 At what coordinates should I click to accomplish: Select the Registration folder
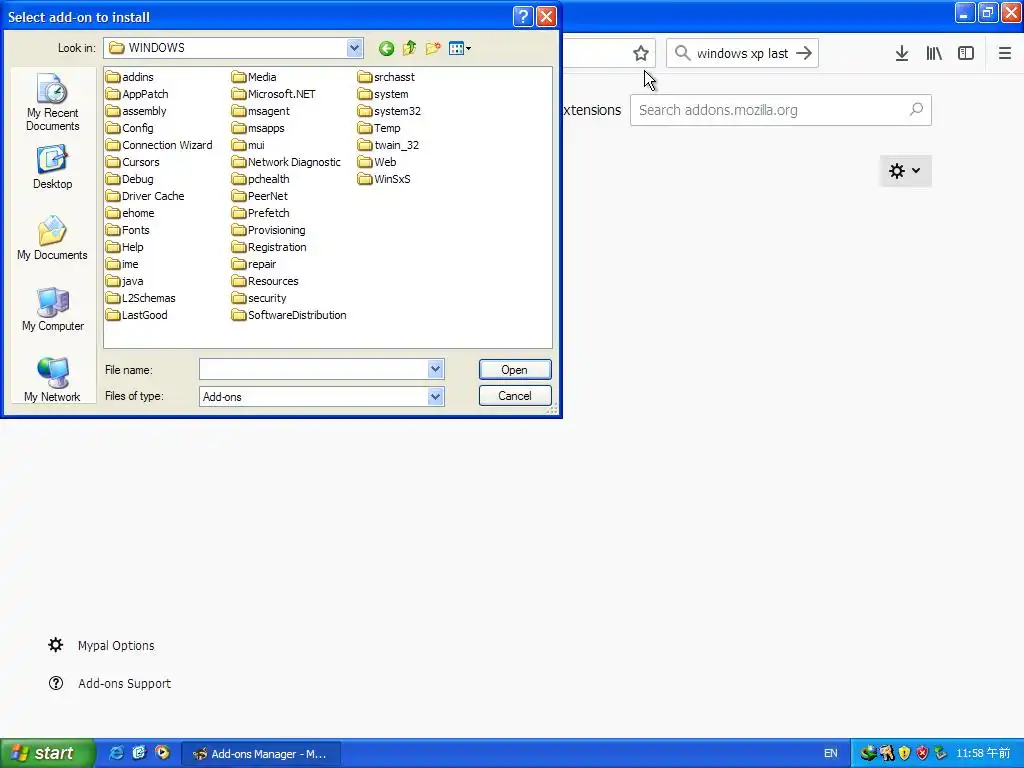269,247
